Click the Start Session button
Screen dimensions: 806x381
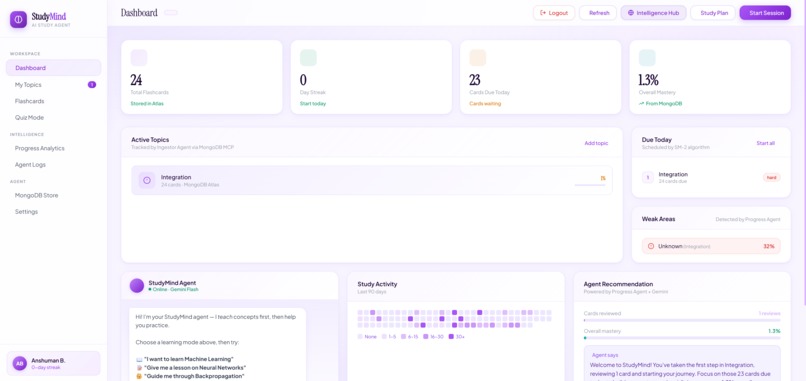coord(765,13)
